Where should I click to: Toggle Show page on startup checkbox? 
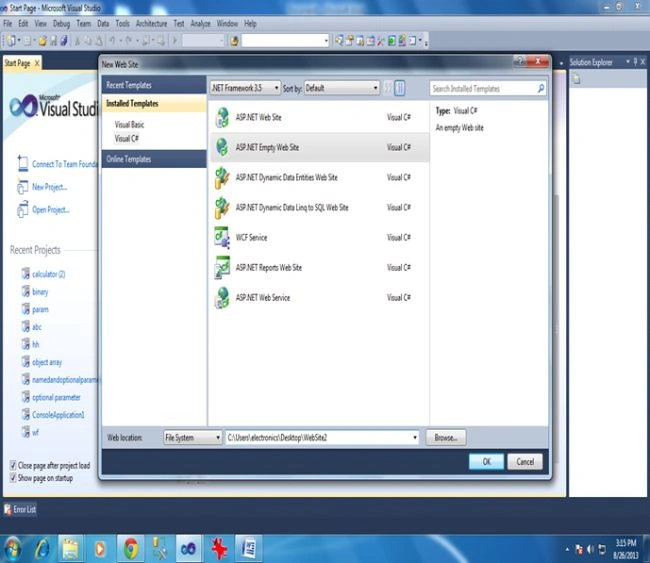tap(13, 478)
